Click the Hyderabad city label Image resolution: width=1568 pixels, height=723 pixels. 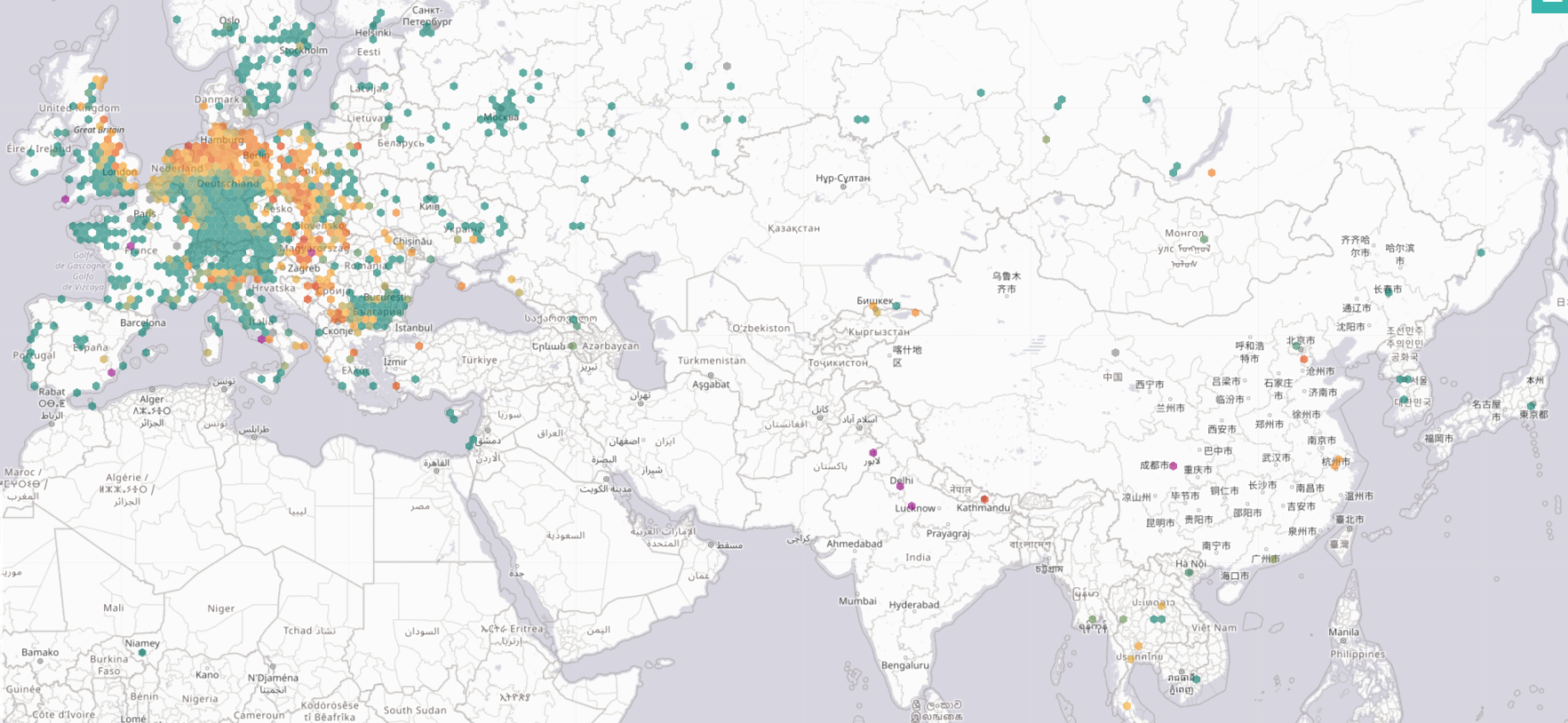[x=914, y=605]
